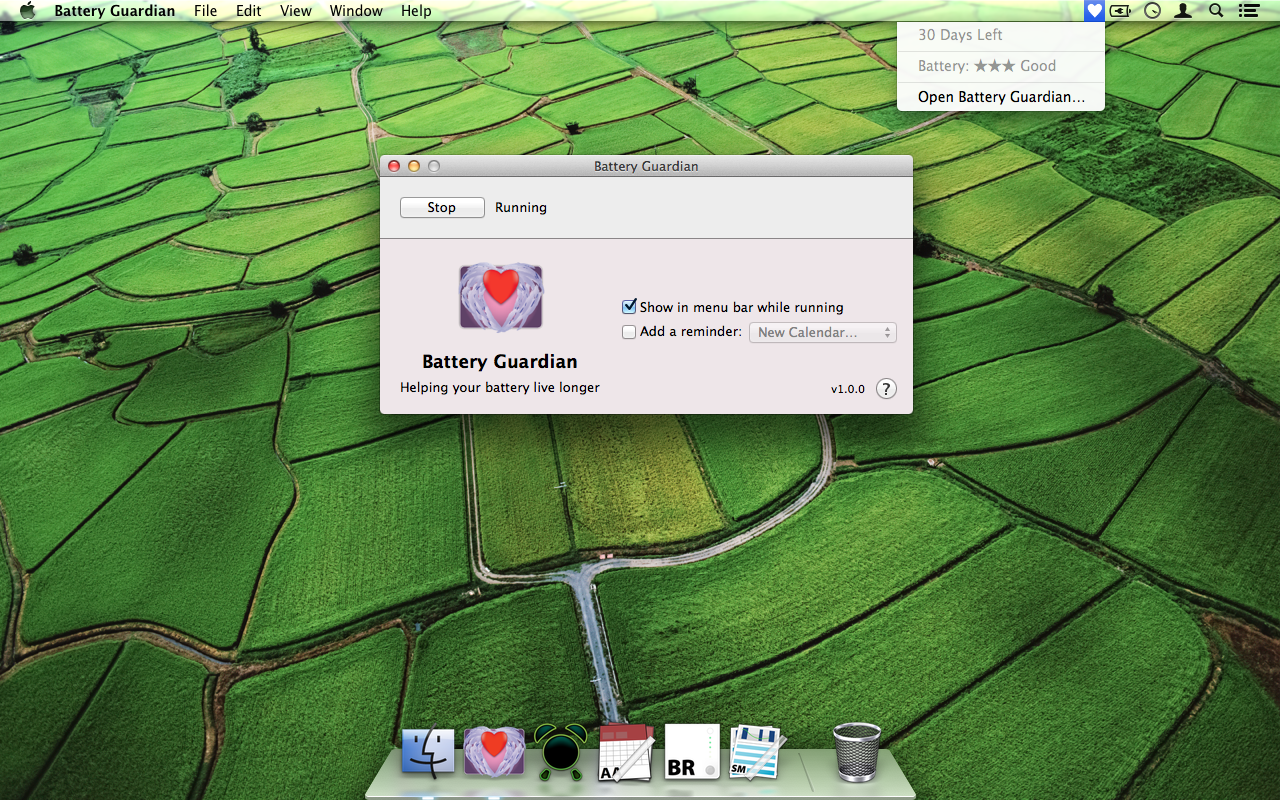Open help with the question mark button

pos(886,389)
